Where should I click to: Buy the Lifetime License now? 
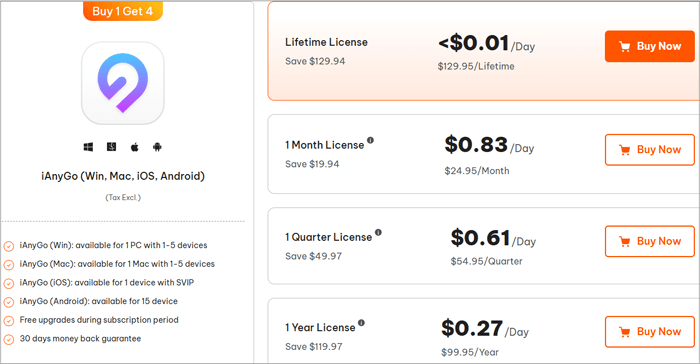pyautogui.click(x=650, y=46)
